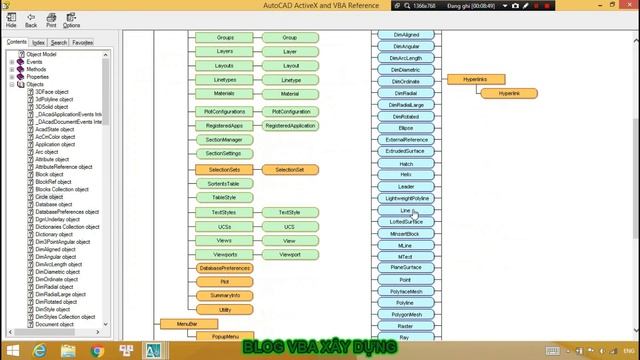Expand the Methods tree node
This screenshot has height=360, width=640.
click(12, 69)
